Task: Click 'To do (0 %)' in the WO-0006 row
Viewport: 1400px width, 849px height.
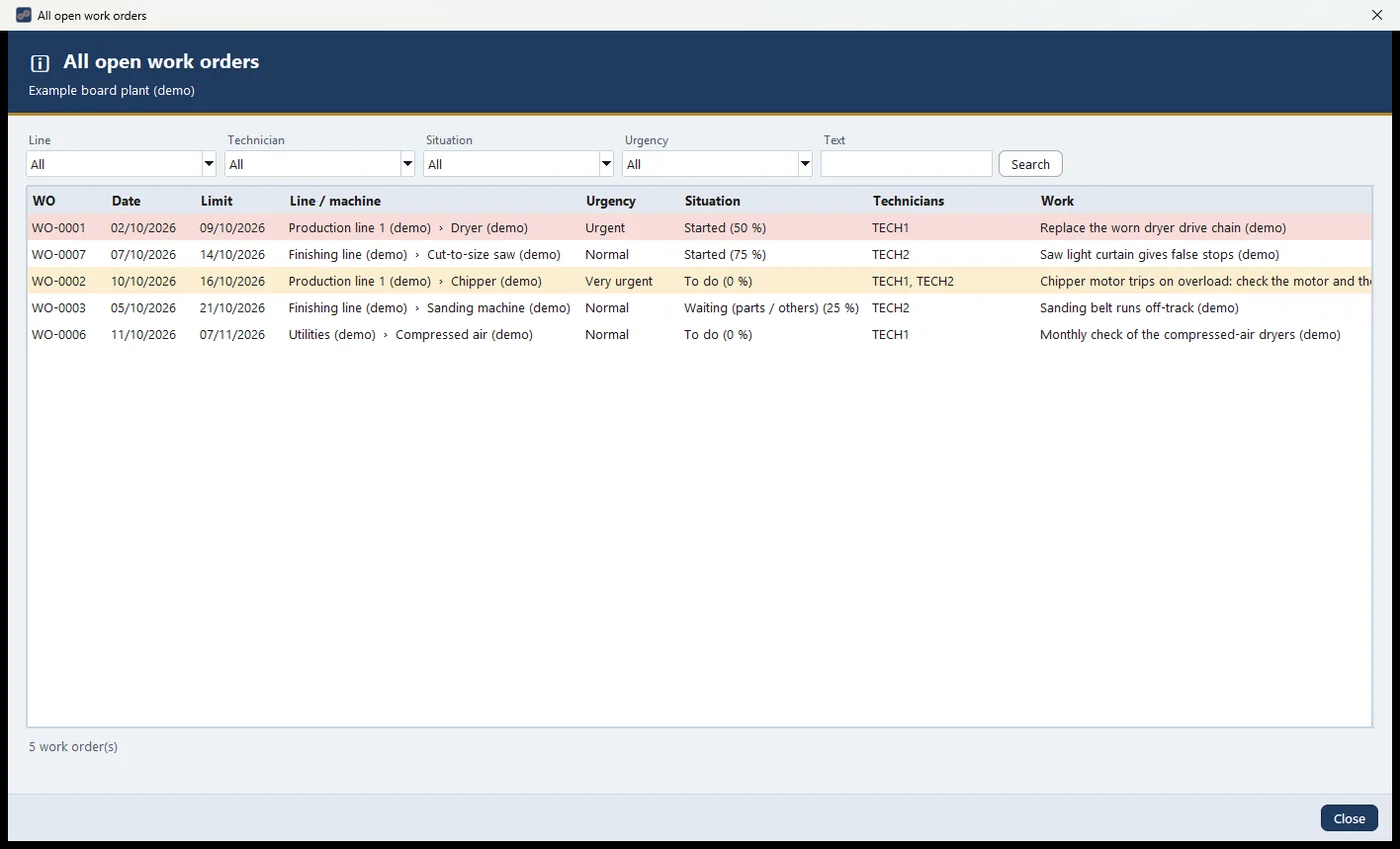Action: (718, 334)
